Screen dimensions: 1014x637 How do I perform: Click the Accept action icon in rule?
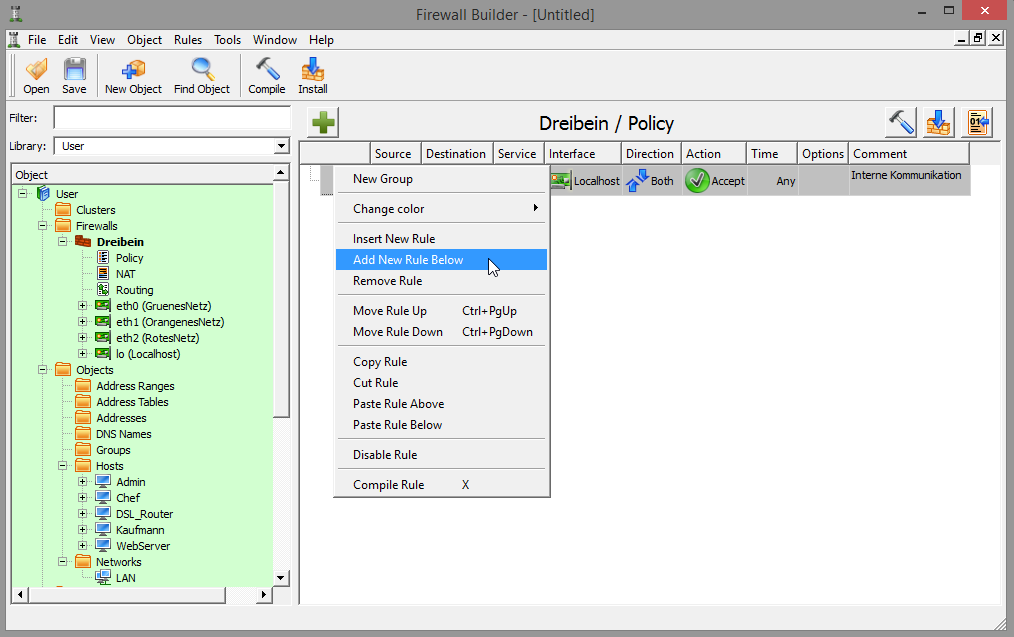click(697, 181)
